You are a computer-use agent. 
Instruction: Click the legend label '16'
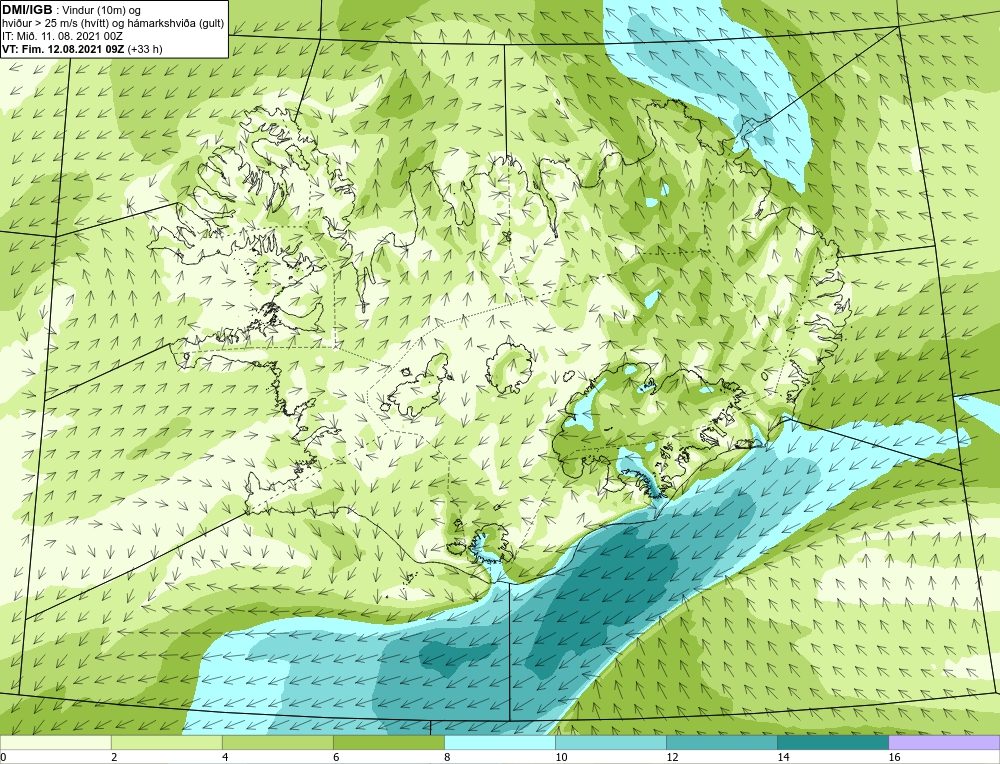tap(894, 757)
